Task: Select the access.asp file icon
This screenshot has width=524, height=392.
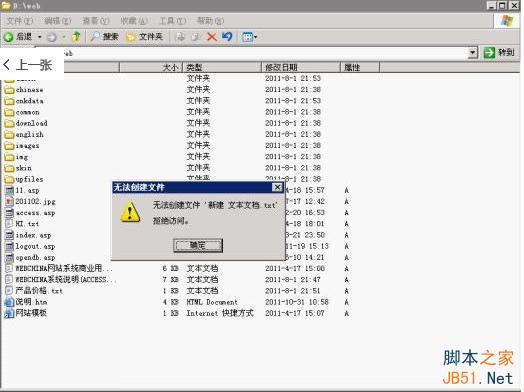Action: point(9,213)
